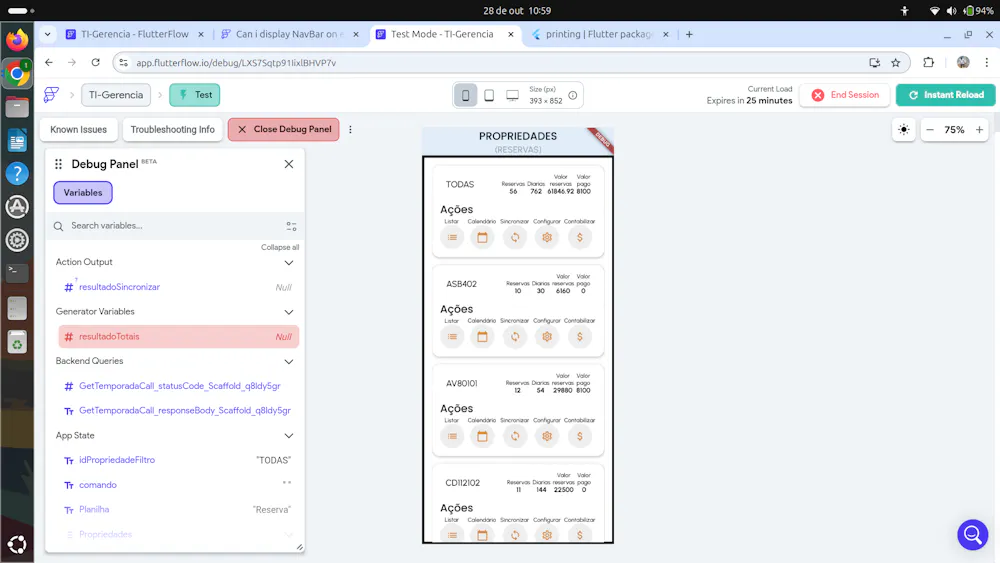Screen dimensions: 1000x563
Task: Open Configurar gear in ASB402 card
Action: pos(547,337)
